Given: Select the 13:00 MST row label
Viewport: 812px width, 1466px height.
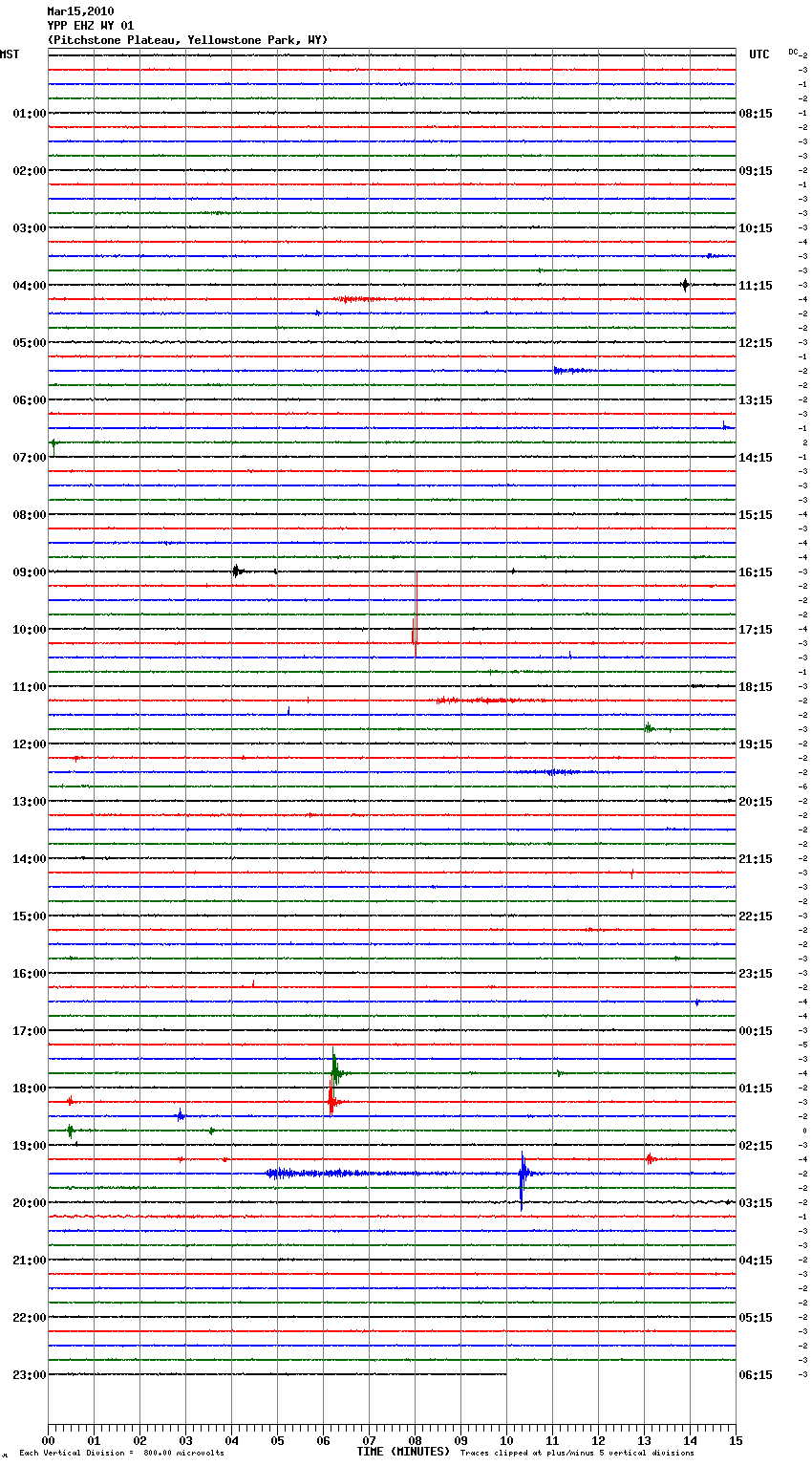Looking at the screenshot, I should [30, 802].
